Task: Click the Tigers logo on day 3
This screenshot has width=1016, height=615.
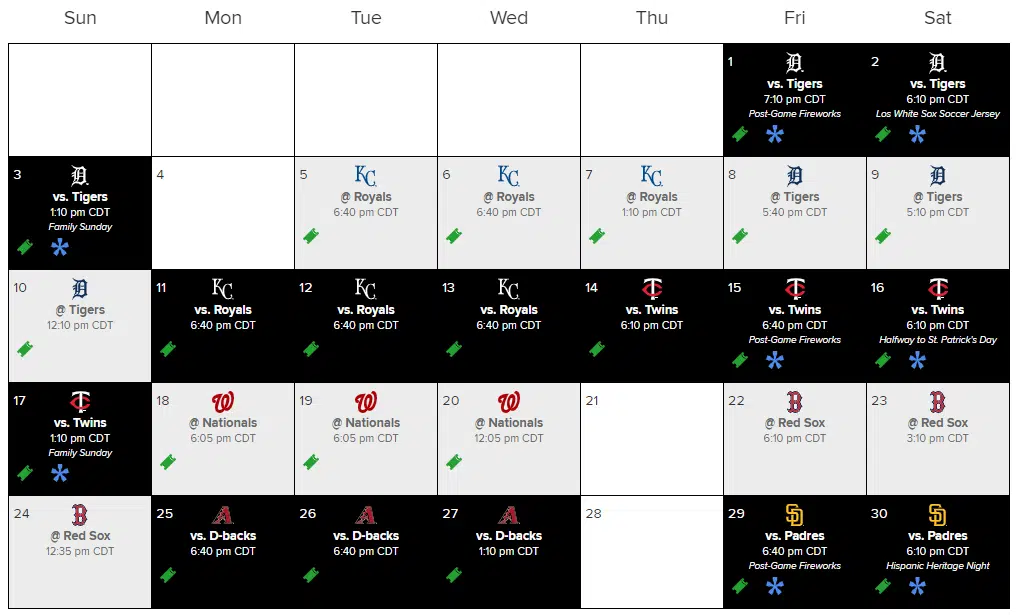Action: [80, 176]
